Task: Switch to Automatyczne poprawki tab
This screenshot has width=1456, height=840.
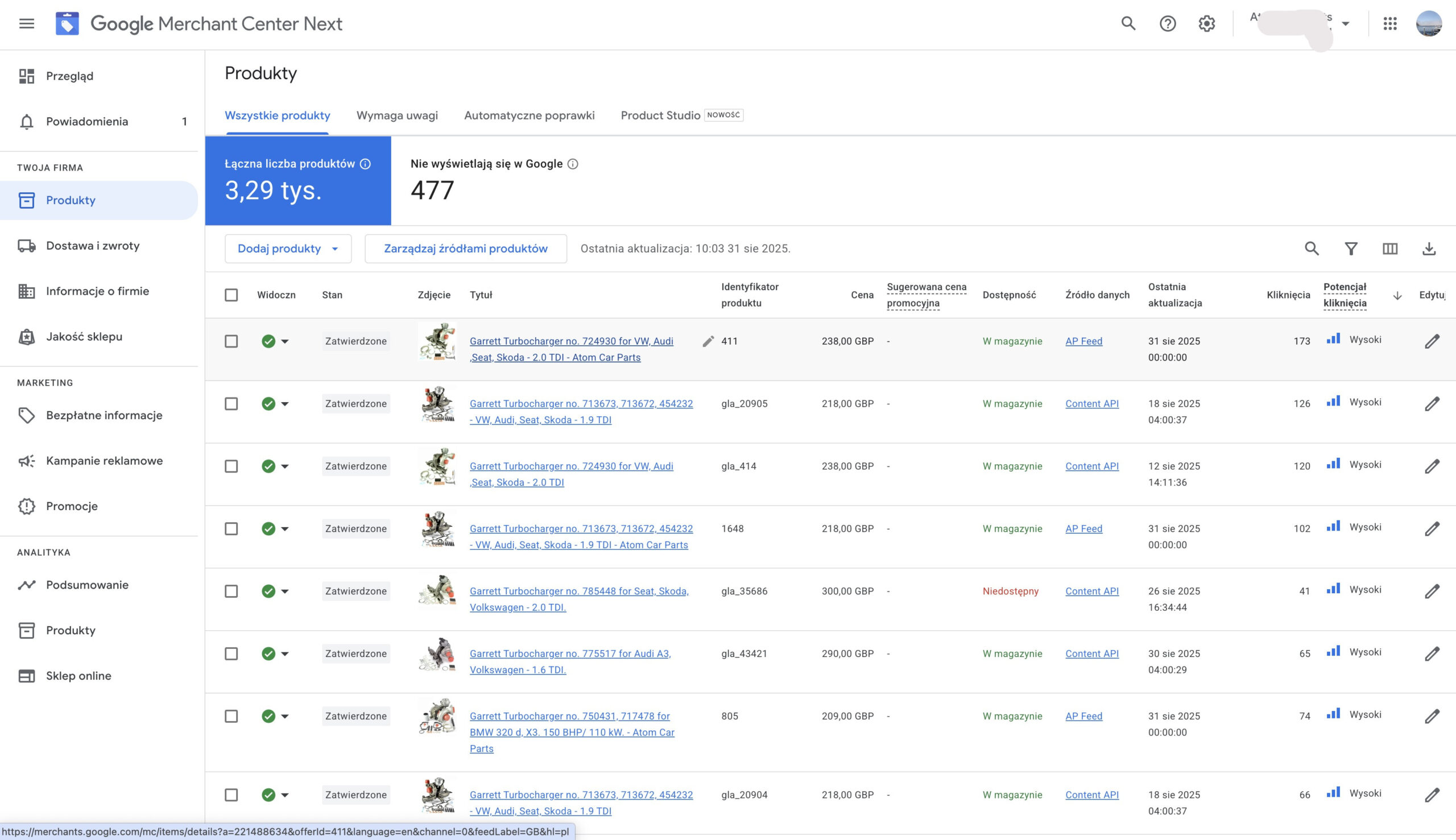Action: [x=529, y=115]
